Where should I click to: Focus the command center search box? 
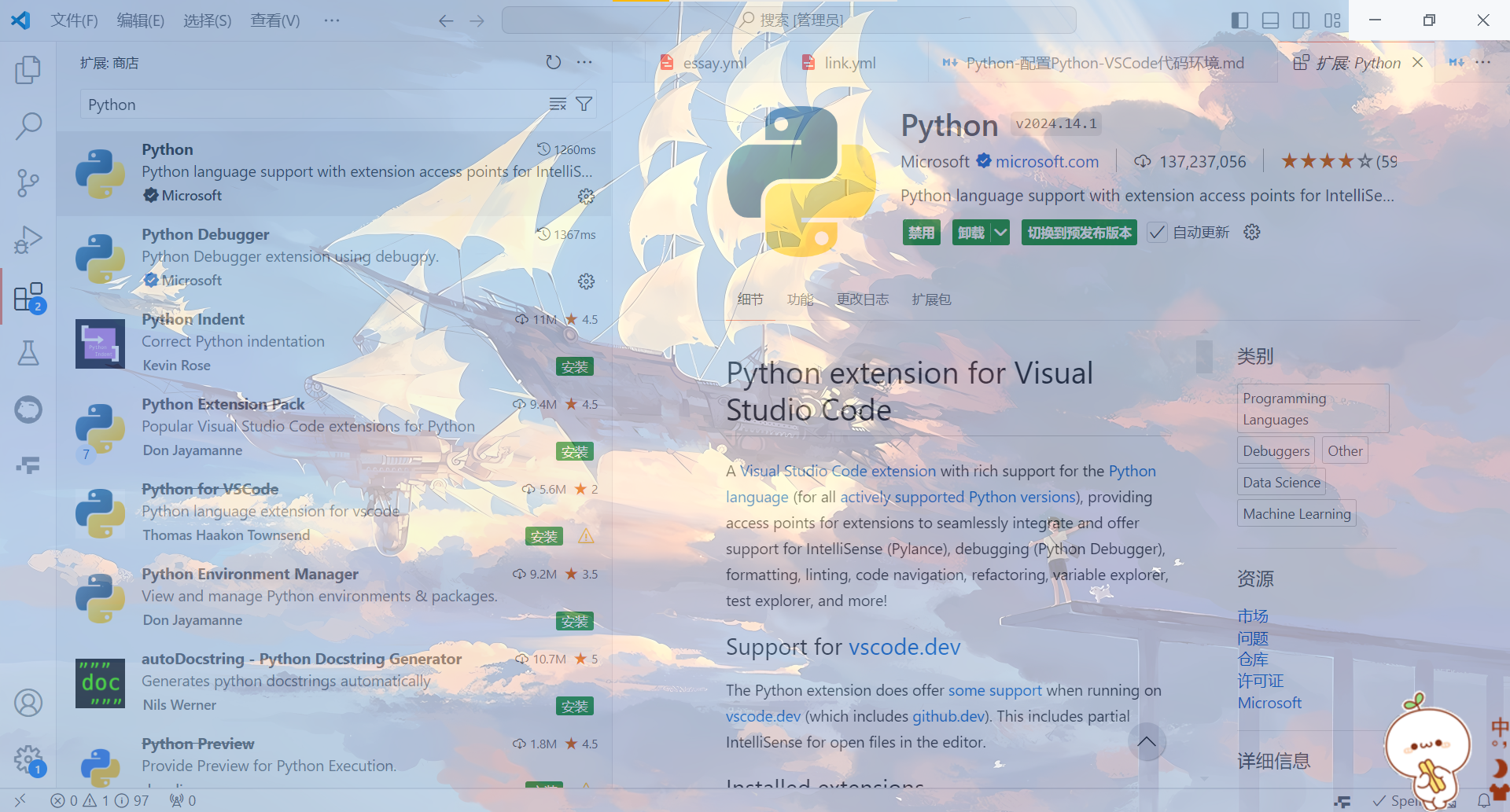pos(789,20)
